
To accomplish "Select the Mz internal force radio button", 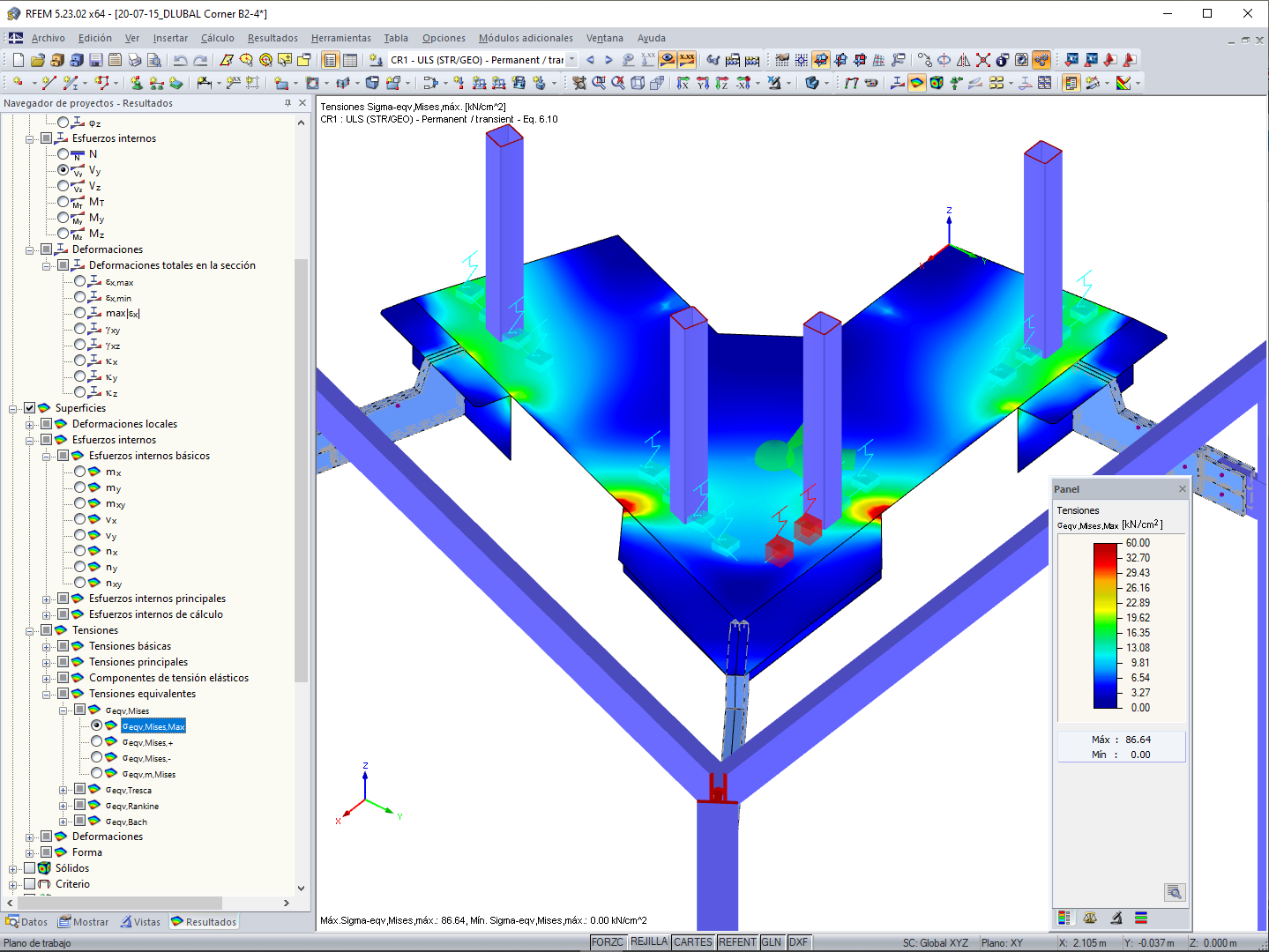I will click(x=63, y=234).
